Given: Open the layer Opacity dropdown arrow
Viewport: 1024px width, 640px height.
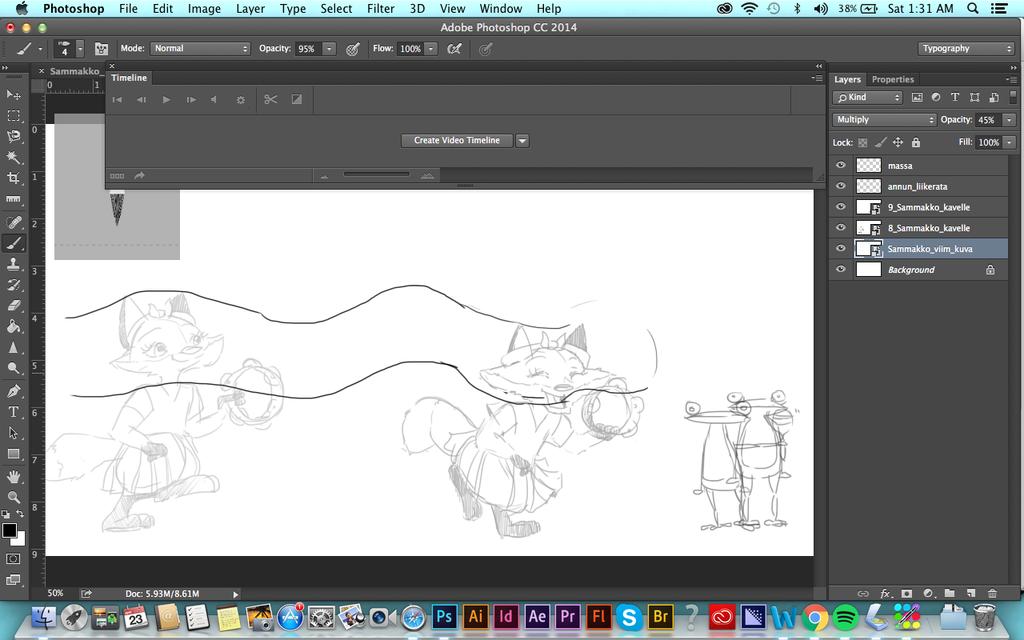Looking at the screenshot, I should pos(1010,120).
